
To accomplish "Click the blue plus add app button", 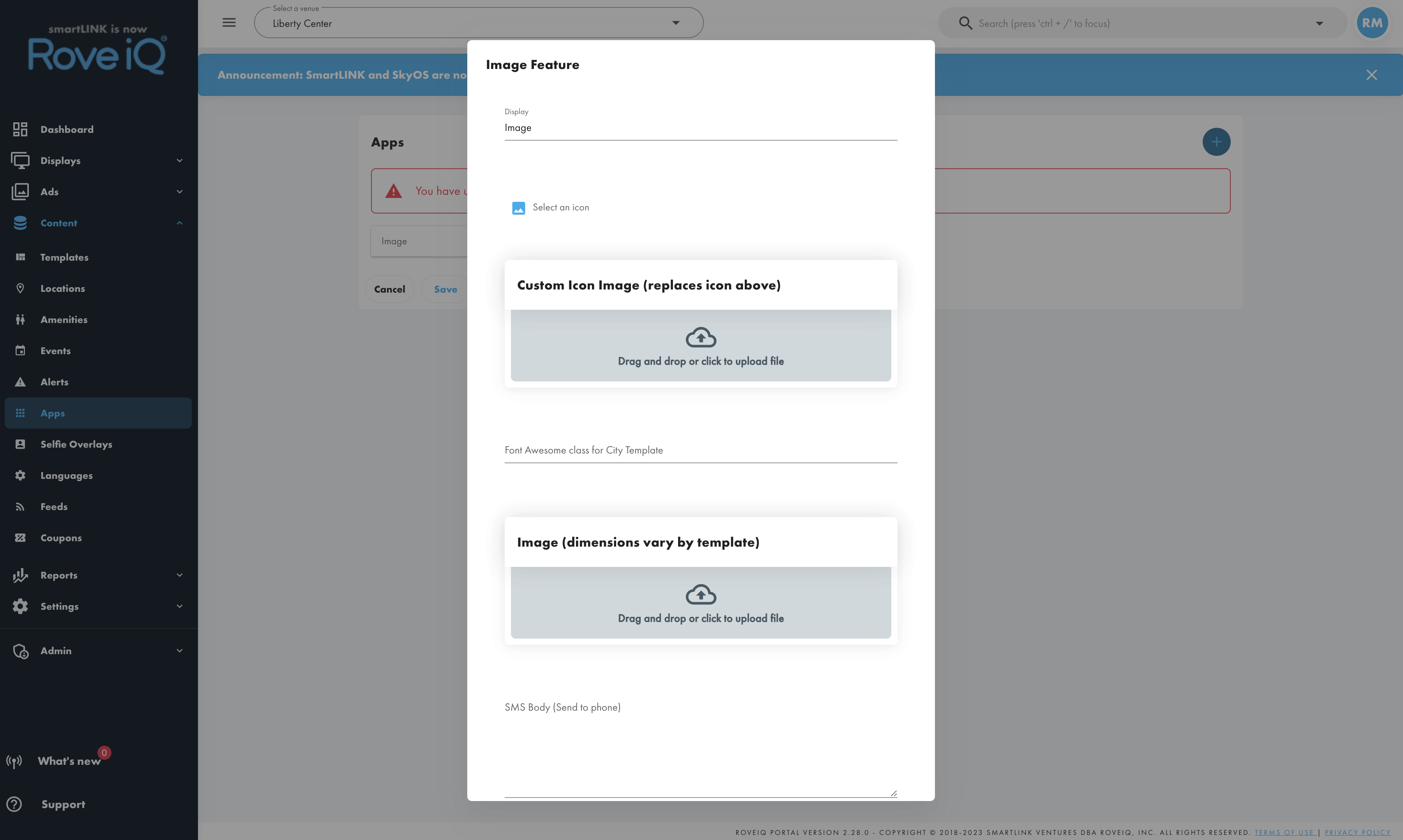I will pos(1216,141).
